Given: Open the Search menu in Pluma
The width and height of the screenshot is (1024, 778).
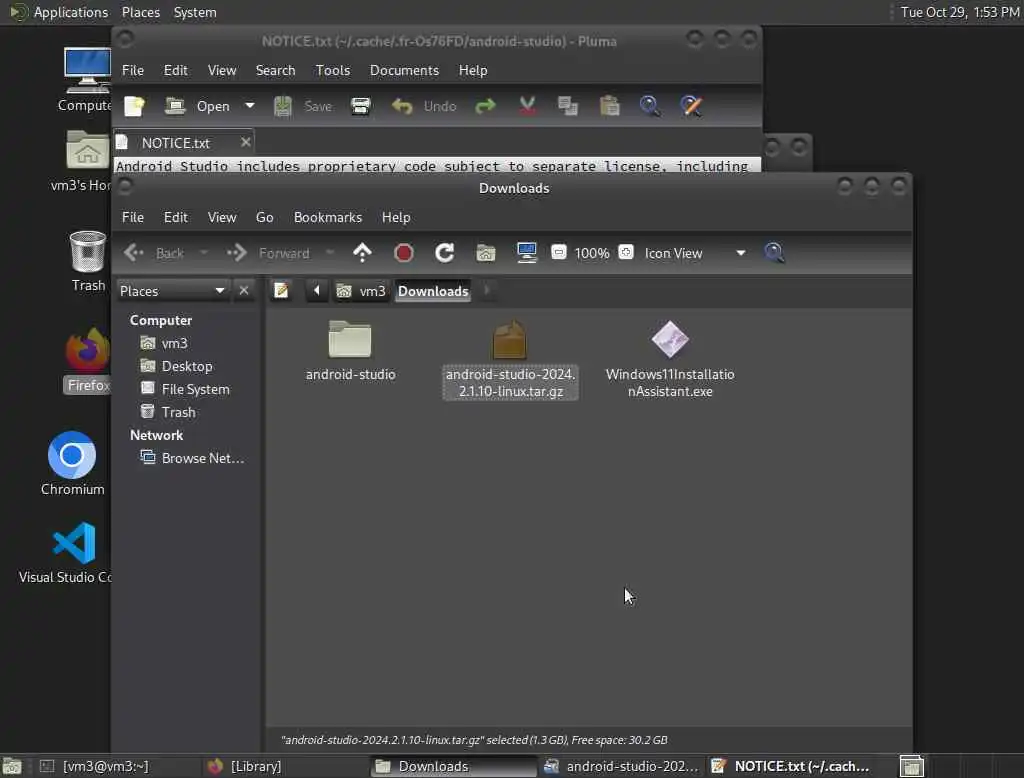Looking at the screenshot, I should click(x=275, y=70).
